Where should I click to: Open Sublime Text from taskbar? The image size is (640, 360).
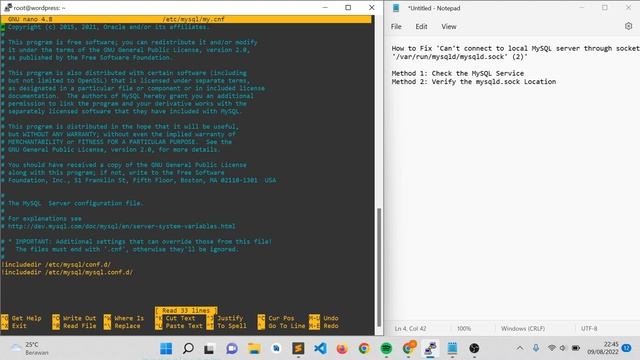click(x=298, y=348)
